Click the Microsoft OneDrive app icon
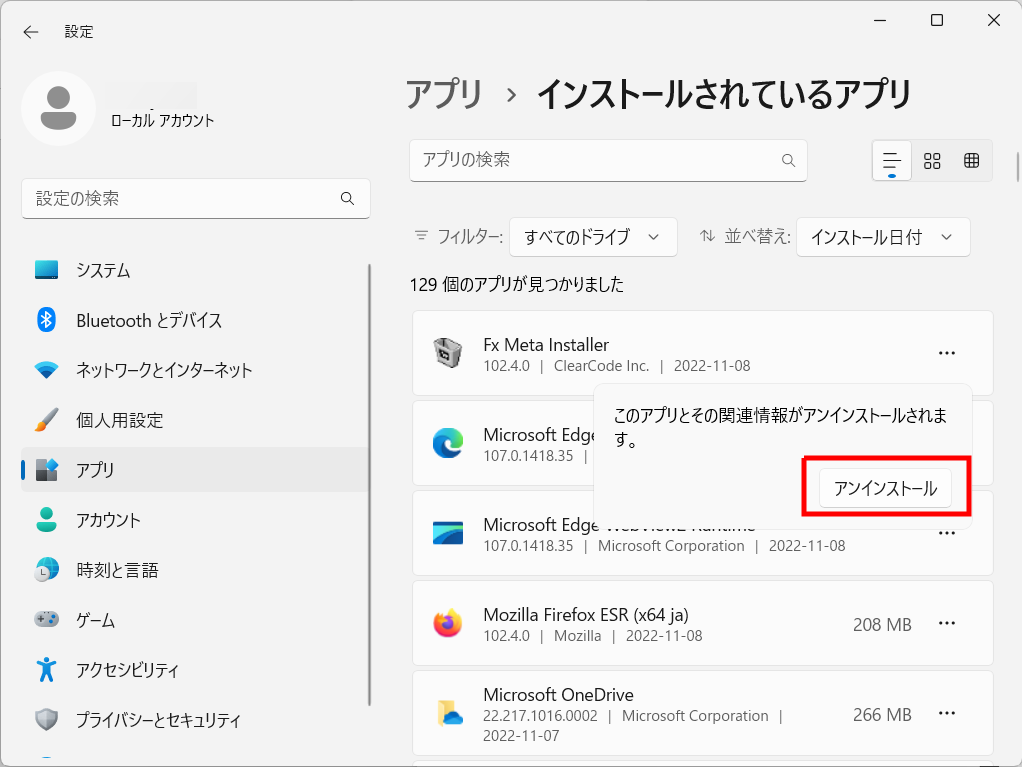 449,714
